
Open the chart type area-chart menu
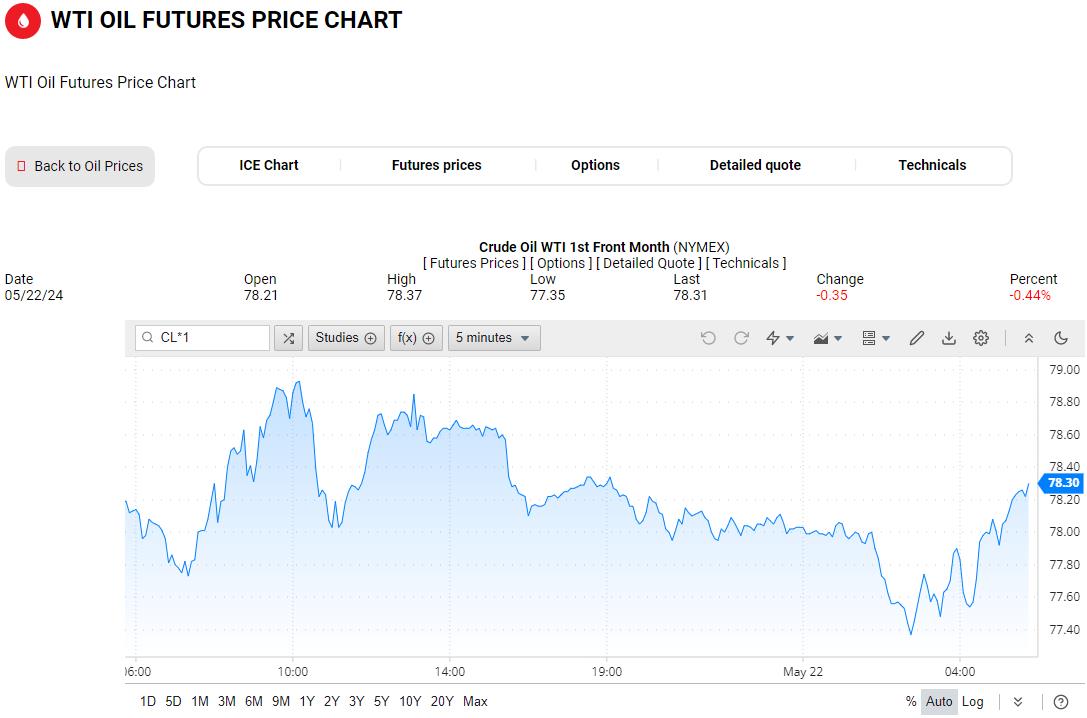point(827,338)
